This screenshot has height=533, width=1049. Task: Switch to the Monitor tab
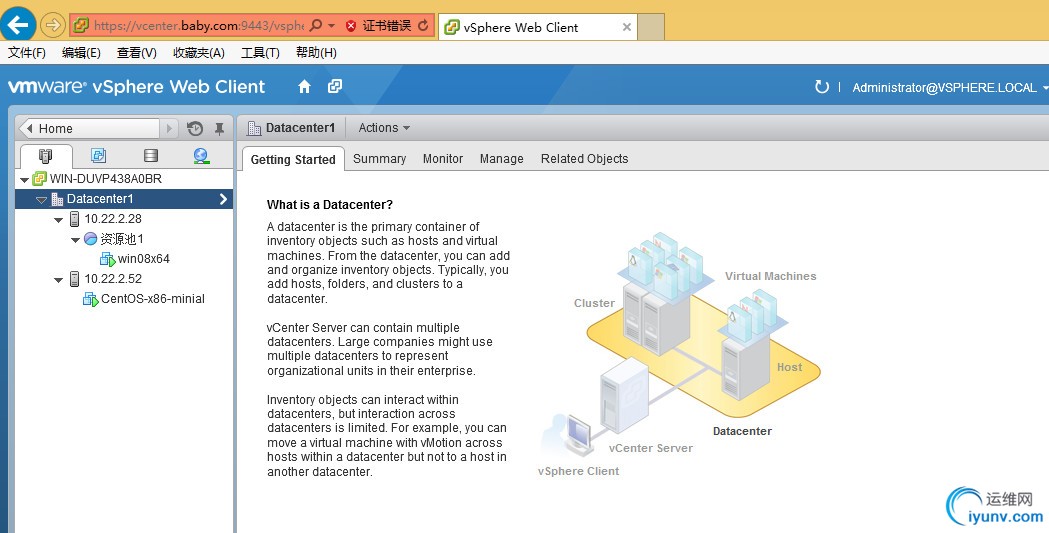(443, 158)
